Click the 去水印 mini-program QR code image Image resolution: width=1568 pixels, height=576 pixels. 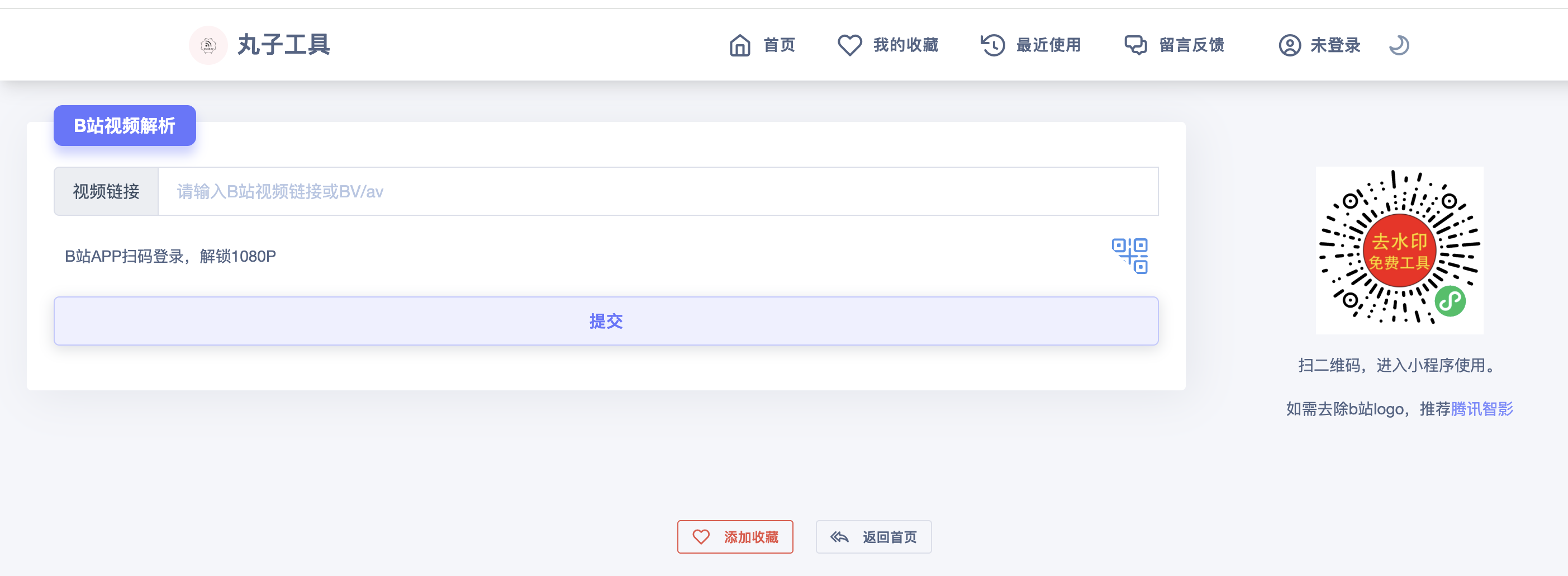pos(1399,250)
